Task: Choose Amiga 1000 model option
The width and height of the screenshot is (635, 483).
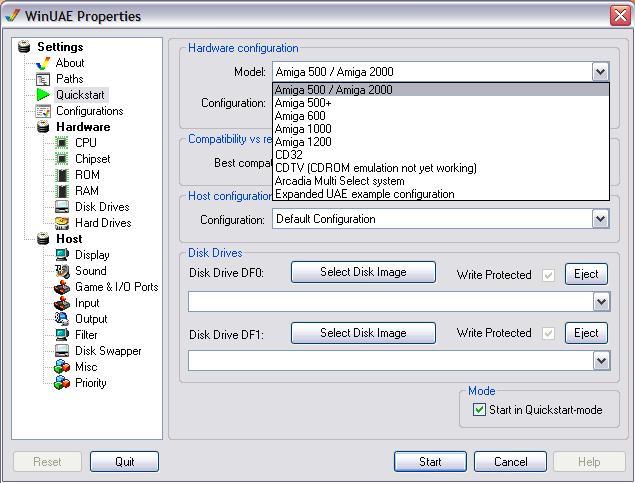Action: [441, 129]
